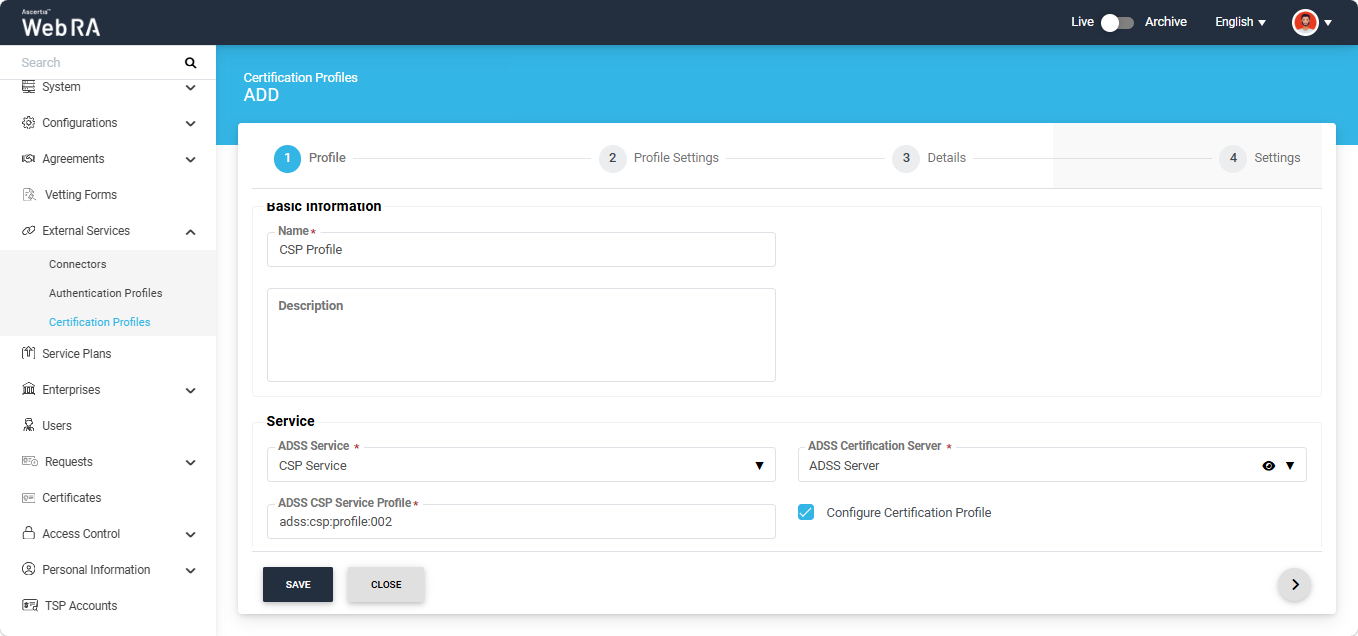
Task: Click the Live label
Action: coord(1082,22)
